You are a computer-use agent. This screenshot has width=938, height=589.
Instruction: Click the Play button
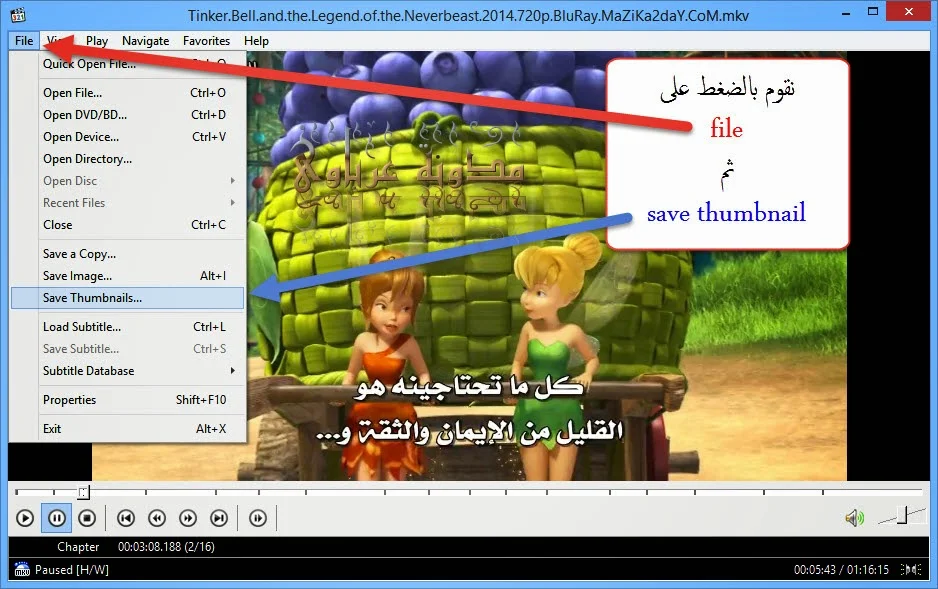click(25, 518)
